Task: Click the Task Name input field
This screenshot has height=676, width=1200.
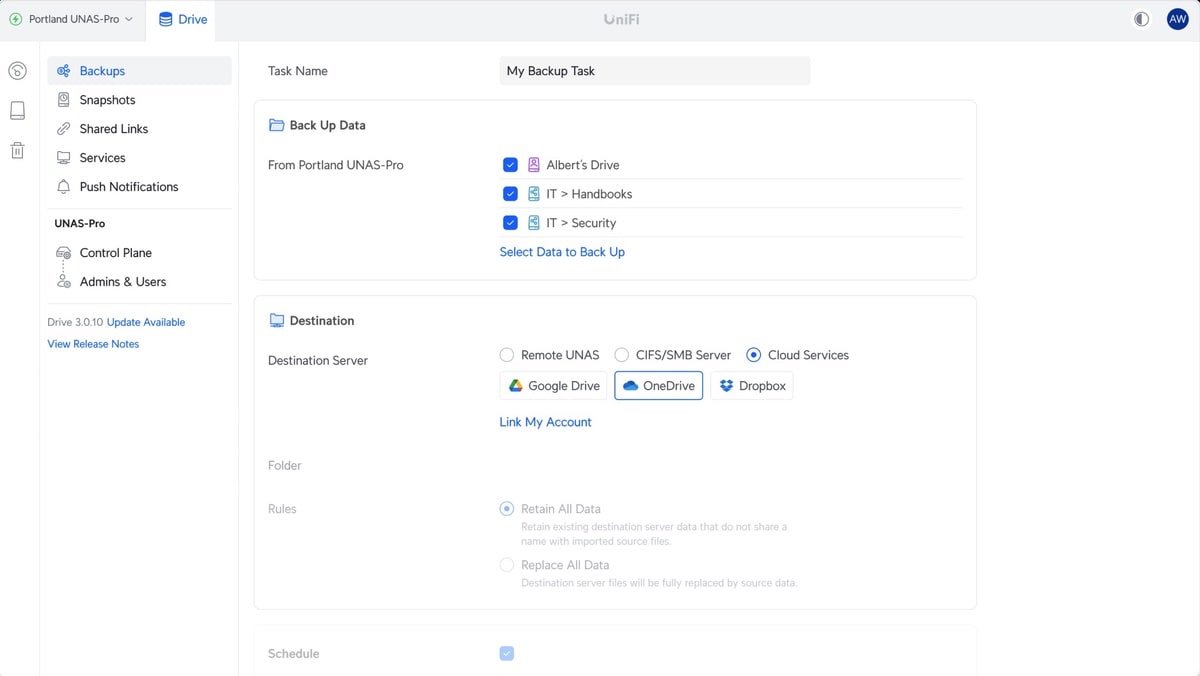Action: point(654,71)
